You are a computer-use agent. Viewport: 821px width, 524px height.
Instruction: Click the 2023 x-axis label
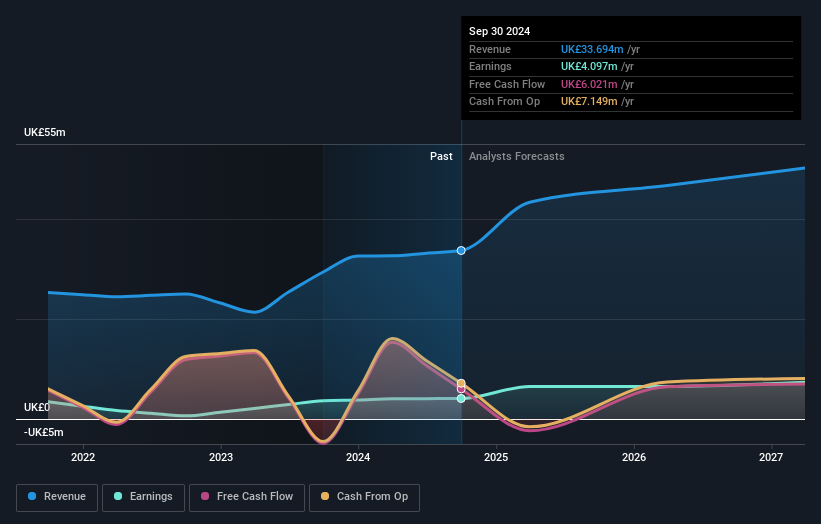220,458
